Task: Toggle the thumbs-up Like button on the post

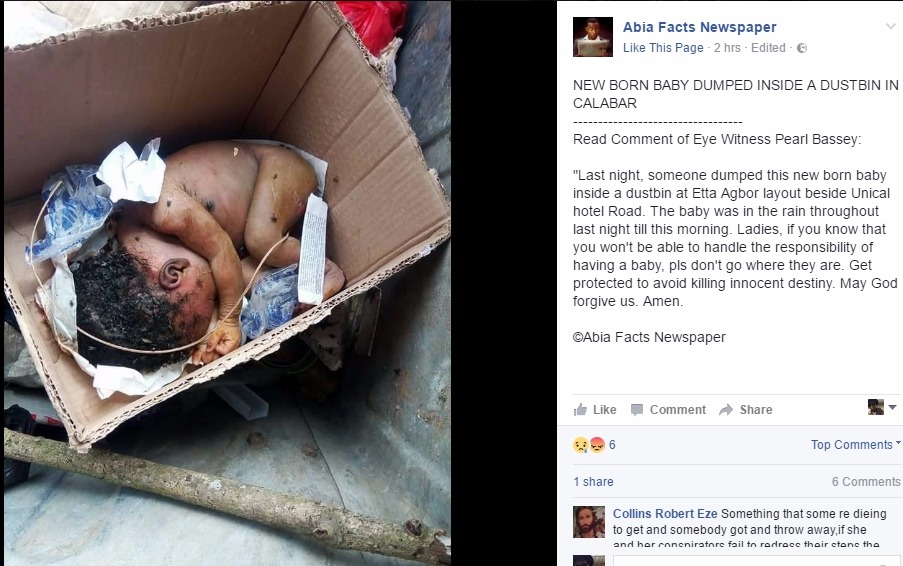Action: [x=595, y=409]
